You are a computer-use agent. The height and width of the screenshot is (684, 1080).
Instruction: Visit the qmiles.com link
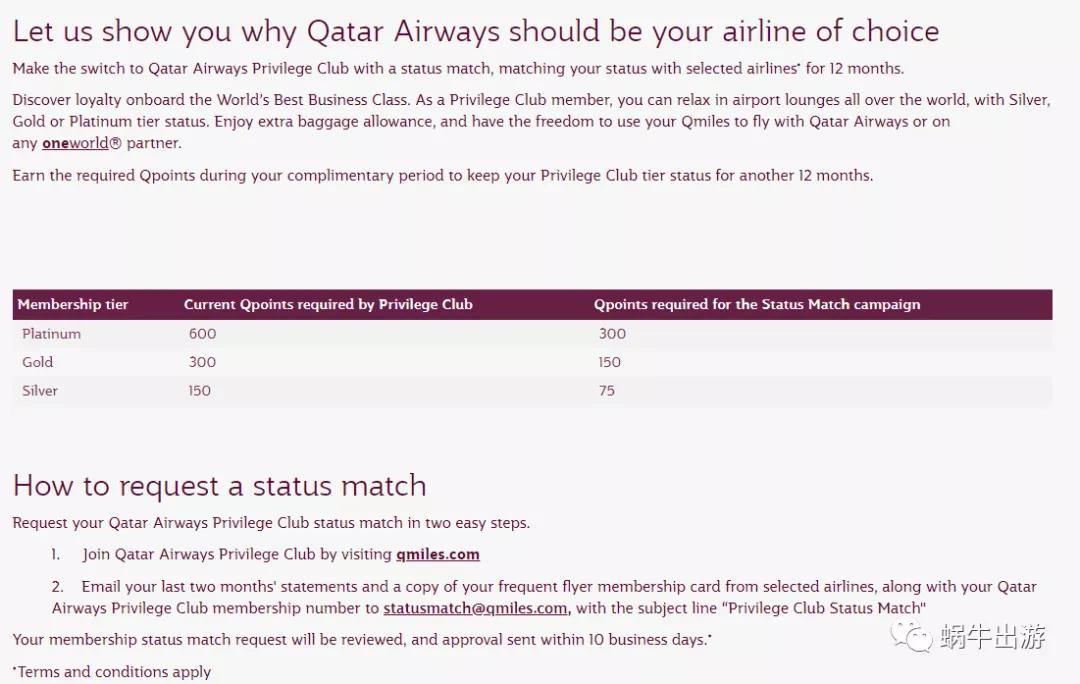pyautogui.click(x=437, y=554)
